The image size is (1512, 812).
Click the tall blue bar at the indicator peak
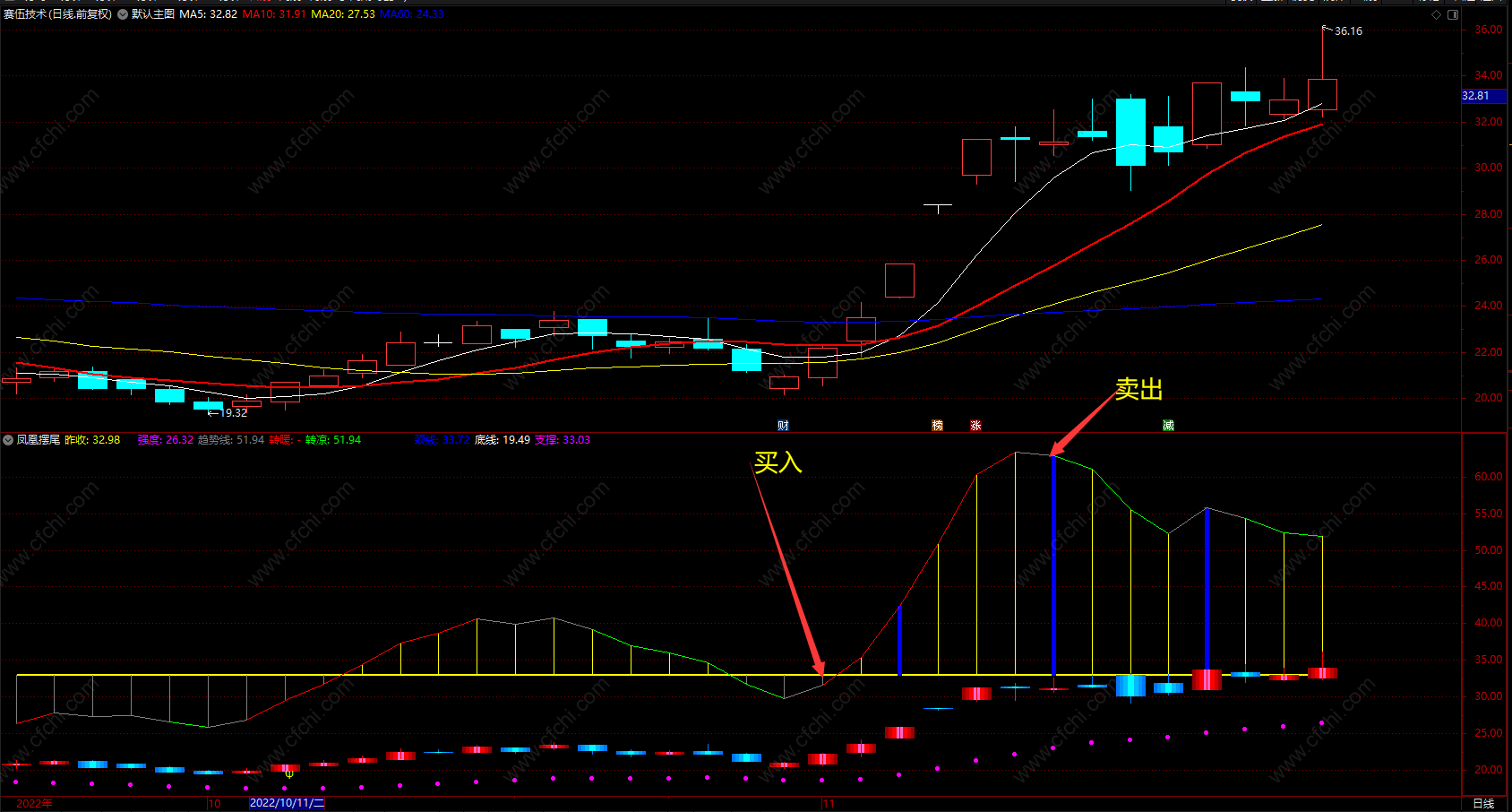1053,566
